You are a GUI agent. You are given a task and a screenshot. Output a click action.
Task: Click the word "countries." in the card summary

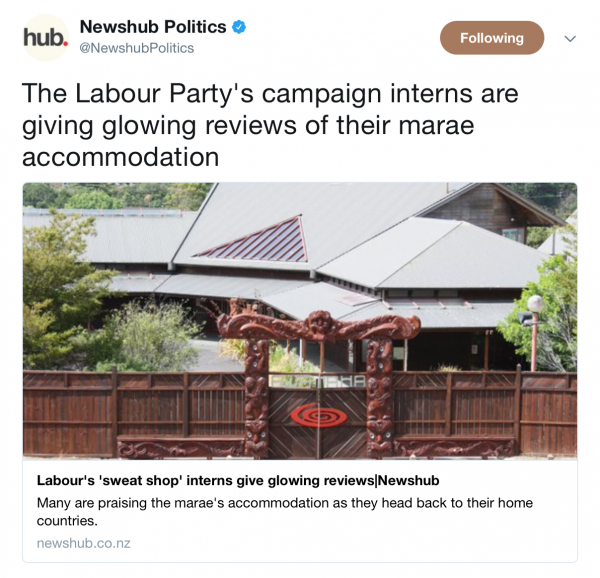67,521
